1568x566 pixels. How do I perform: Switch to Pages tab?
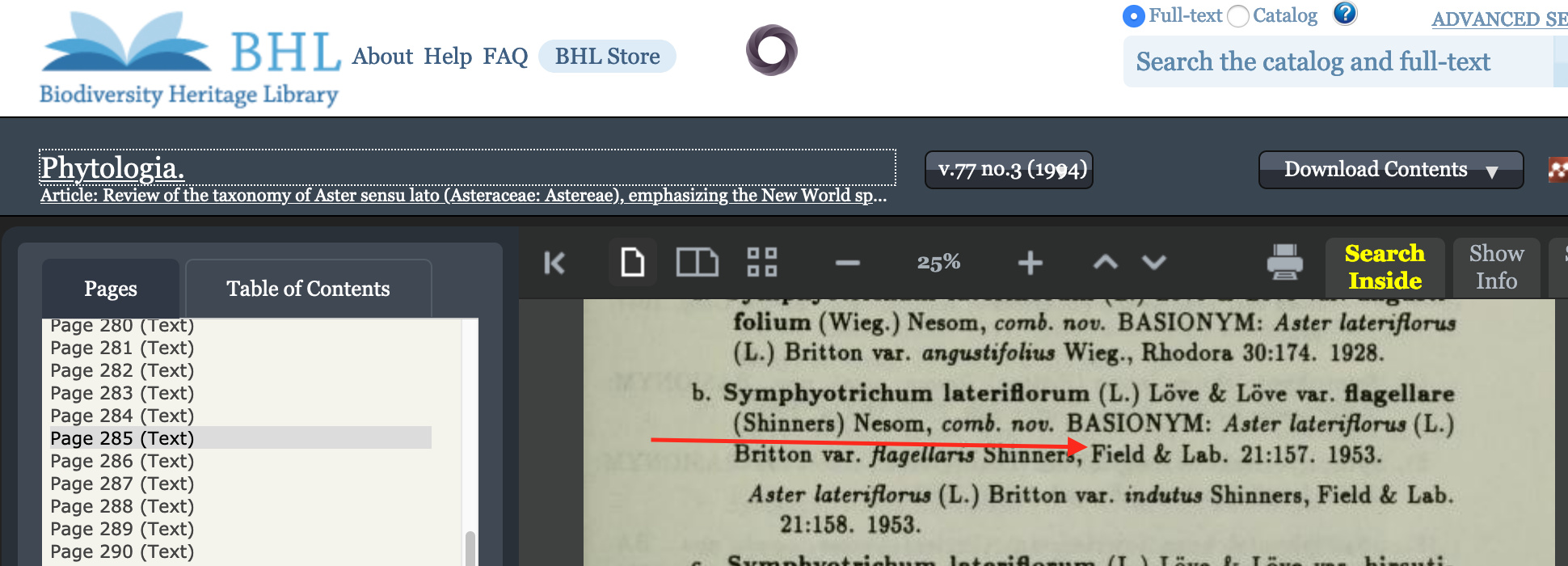(x=111, y=289)
